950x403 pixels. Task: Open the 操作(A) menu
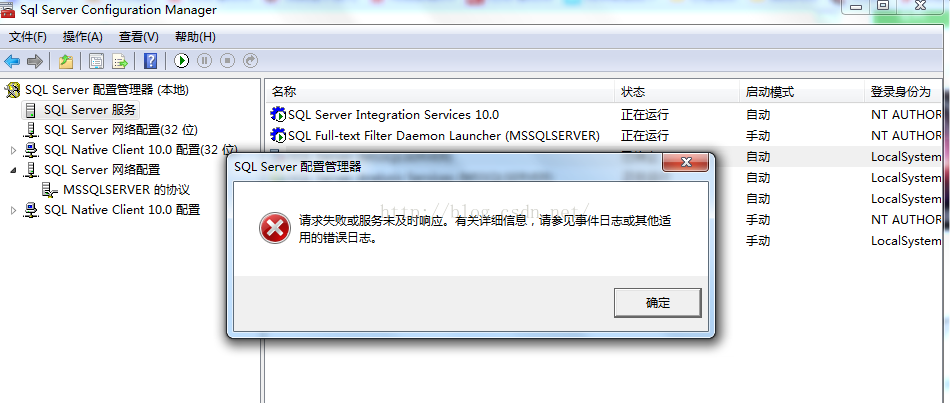tap(83, 37)
